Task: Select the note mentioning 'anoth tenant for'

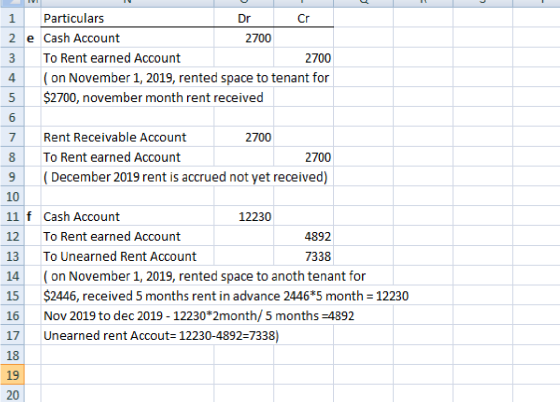Action: tap(204, 276)
